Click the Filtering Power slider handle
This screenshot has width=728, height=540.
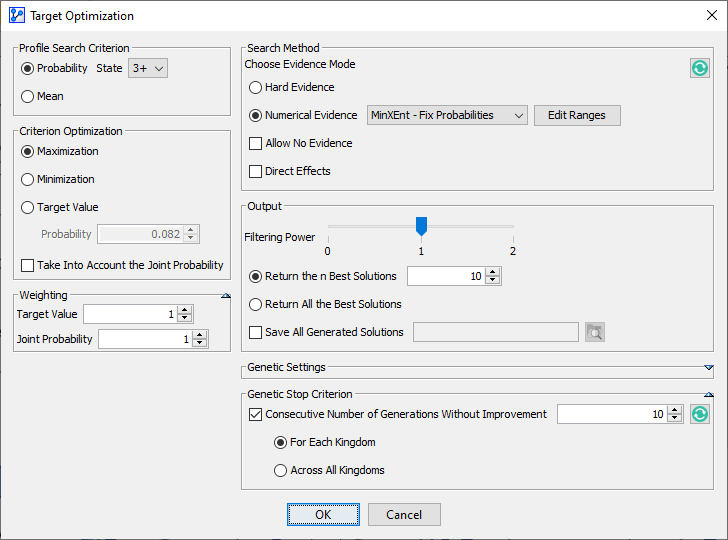coord(421,226)
